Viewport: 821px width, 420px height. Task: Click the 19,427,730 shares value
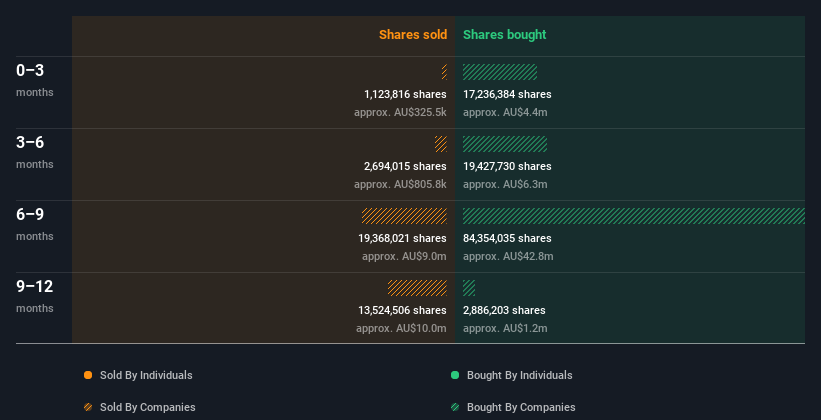507,166
